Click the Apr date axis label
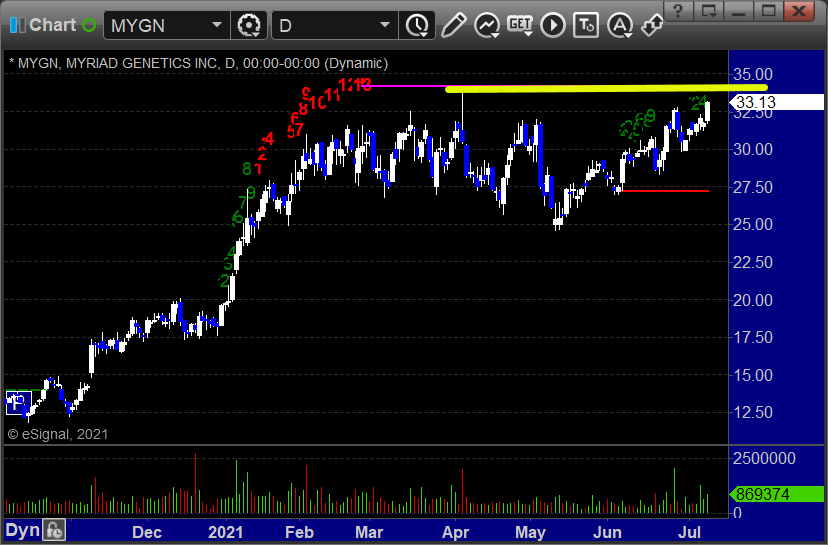The width and height of the screenshot is (828, 545). (455, 532)
